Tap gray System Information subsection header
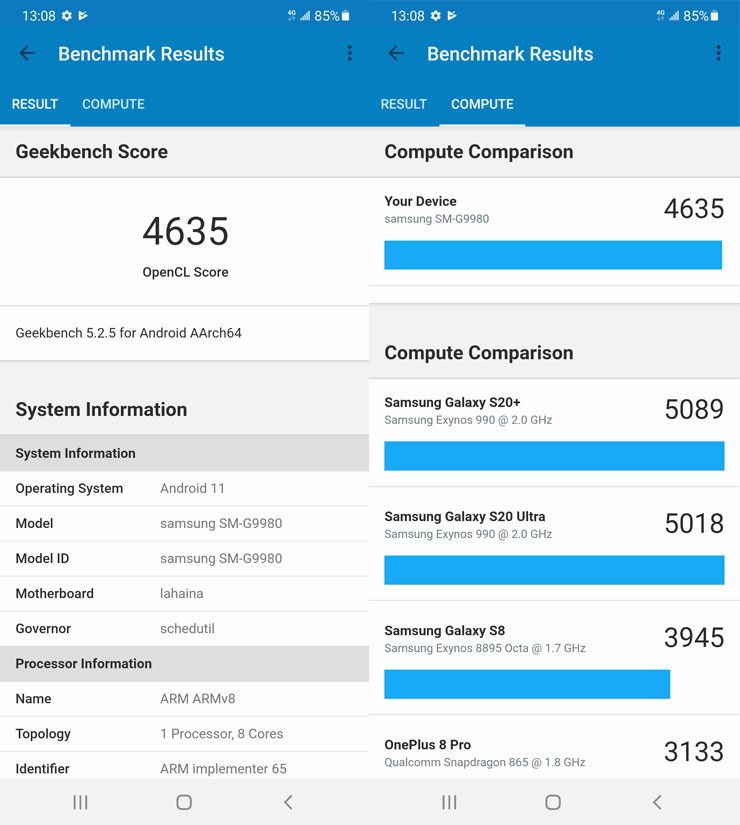 click(x=184, y=453)
